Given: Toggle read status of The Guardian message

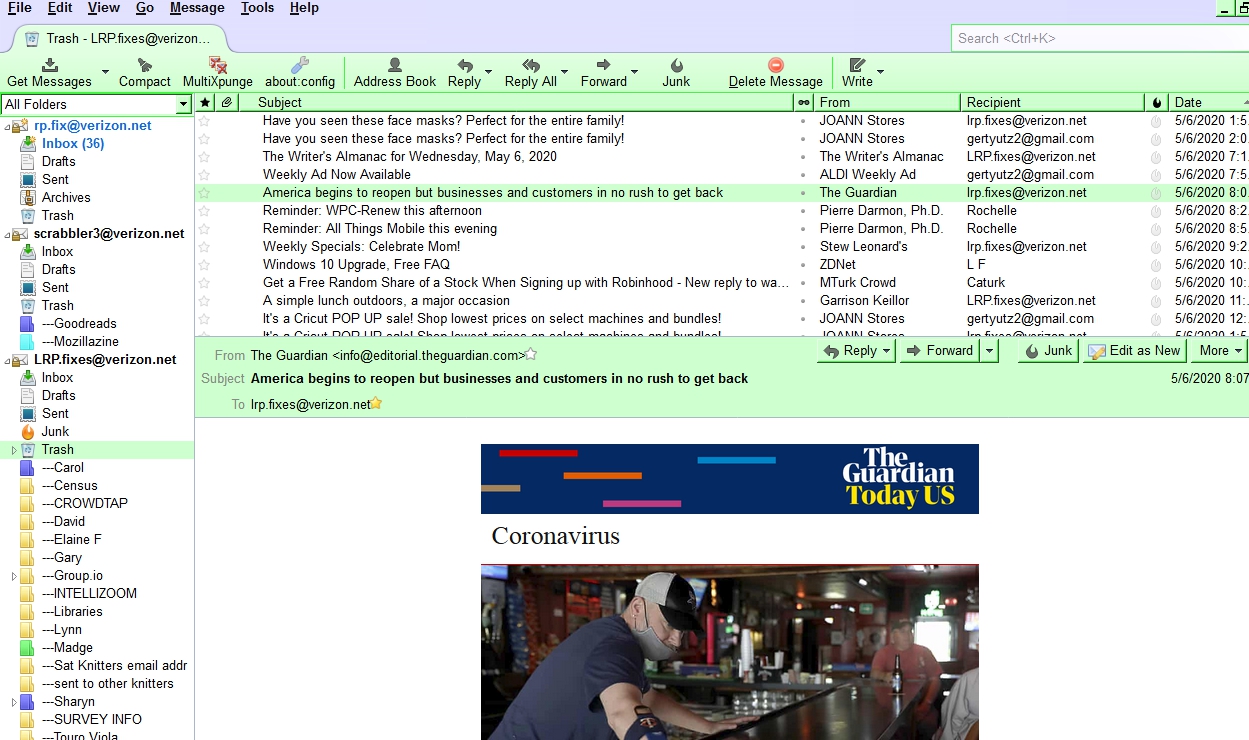Looking at the screenshot, I should coord(803,192).
